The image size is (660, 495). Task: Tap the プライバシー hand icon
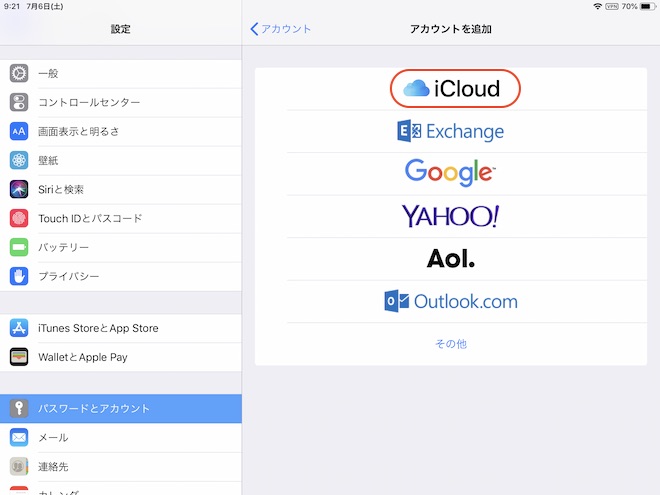[x=19, y=276]
